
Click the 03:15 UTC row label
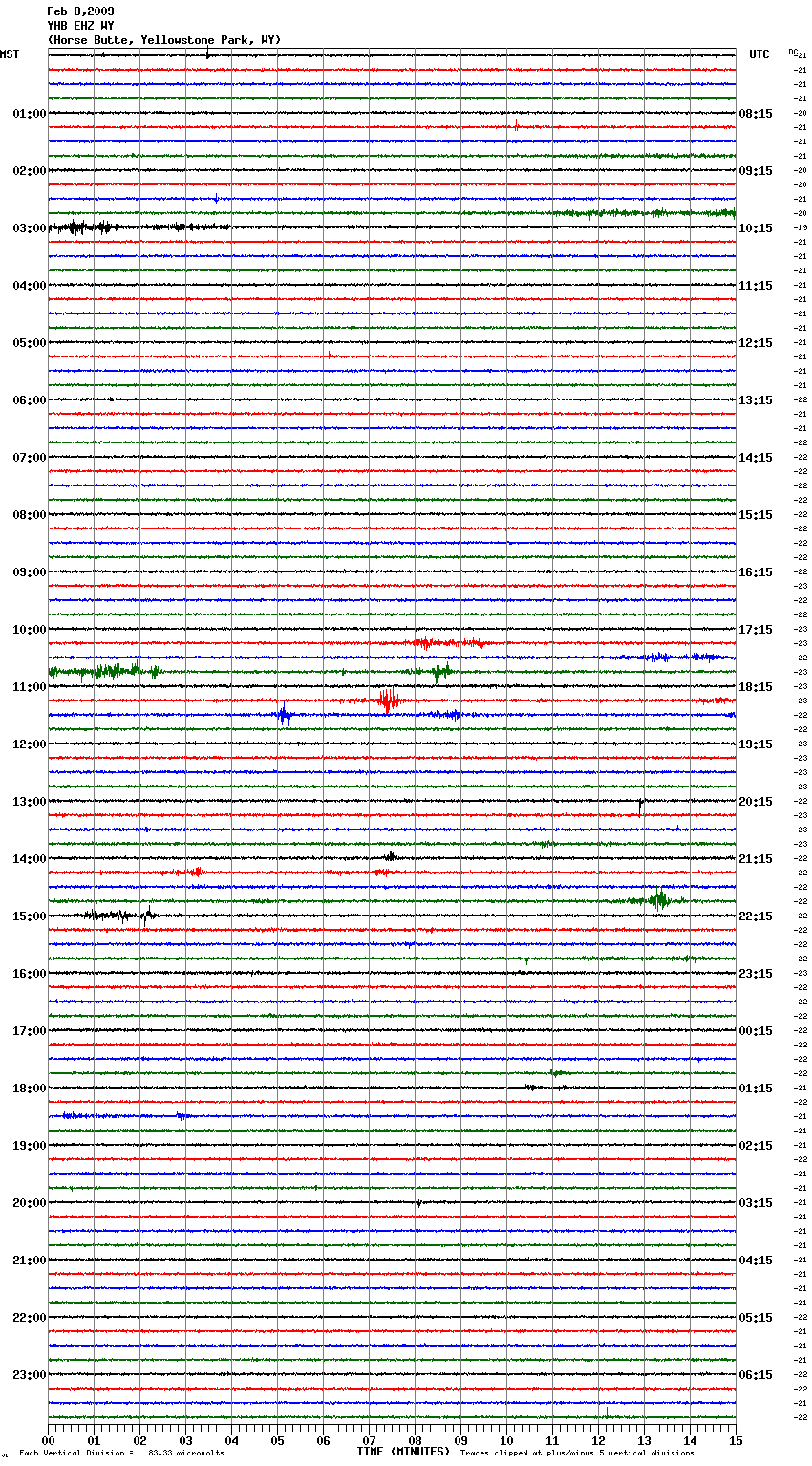point(756,1203)
